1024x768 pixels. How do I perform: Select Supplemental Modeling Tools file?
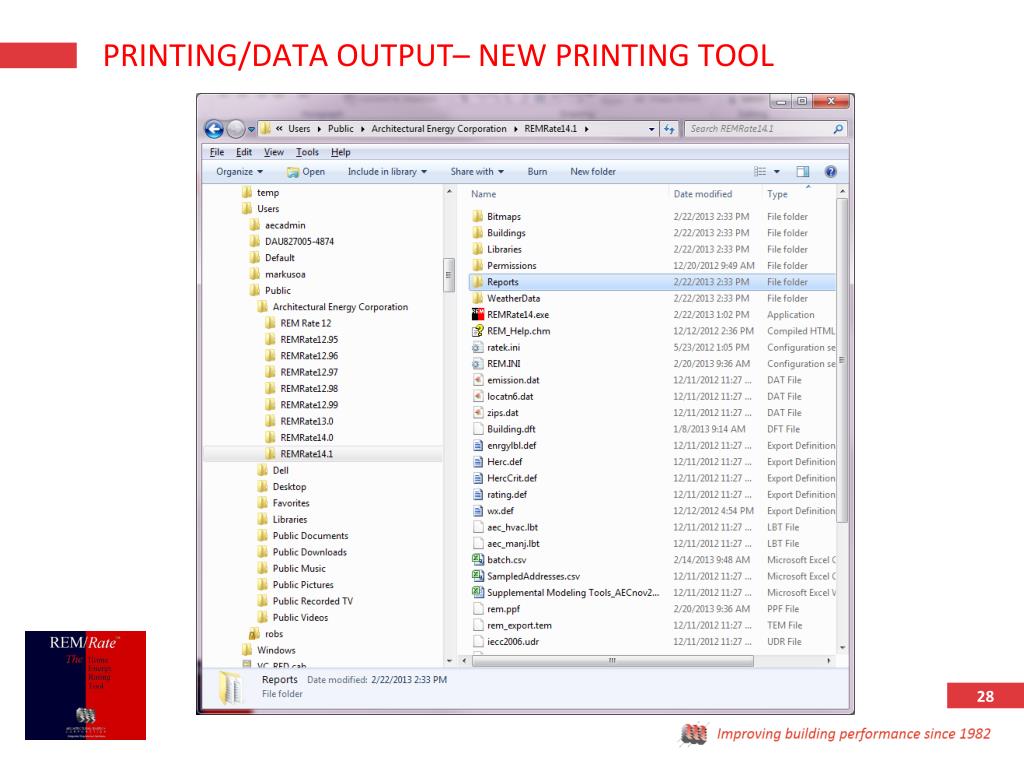(566, 592)
